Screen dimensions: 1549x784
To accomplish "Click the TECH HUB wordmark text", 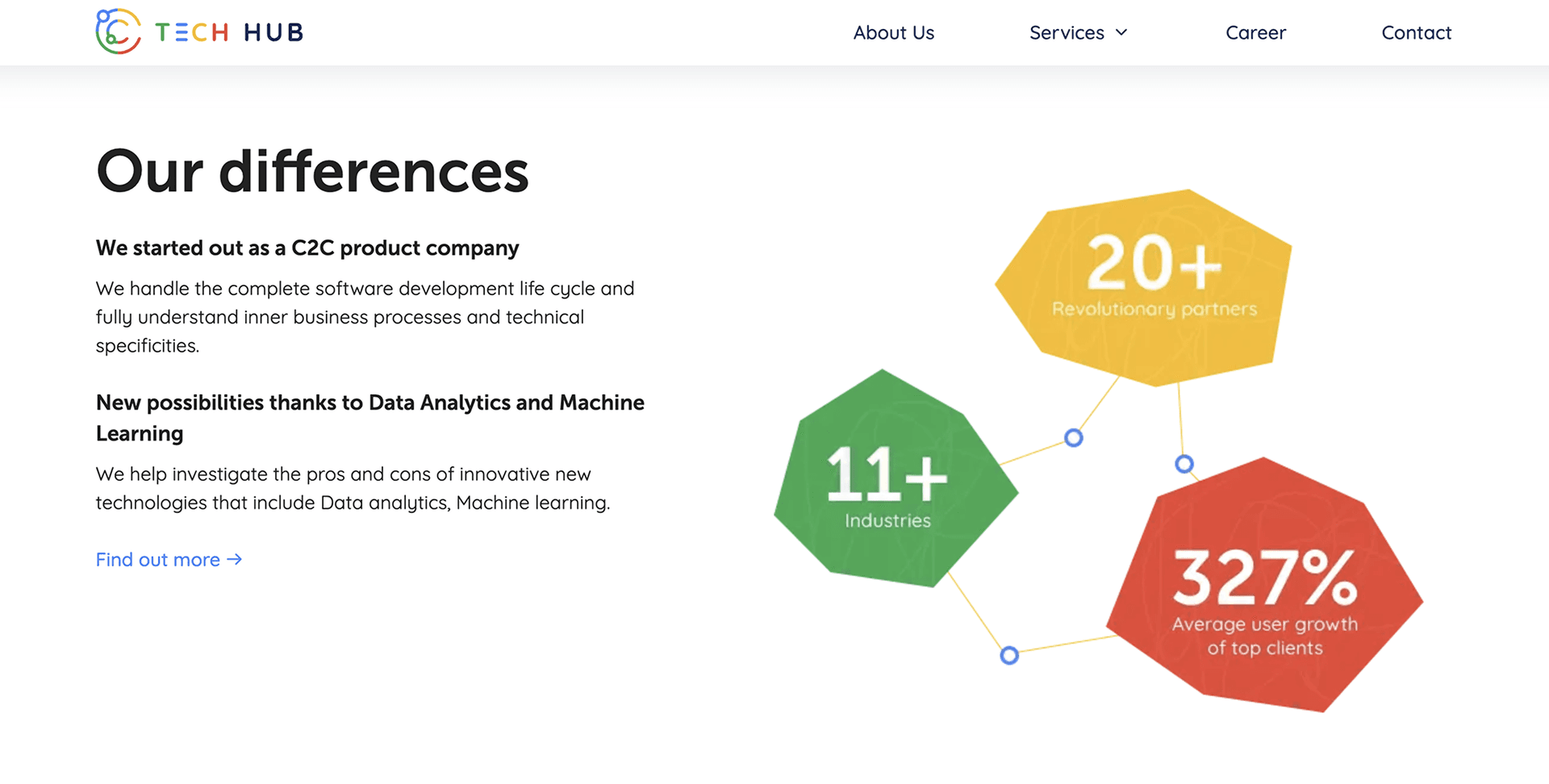I will [x=229, y=32].
